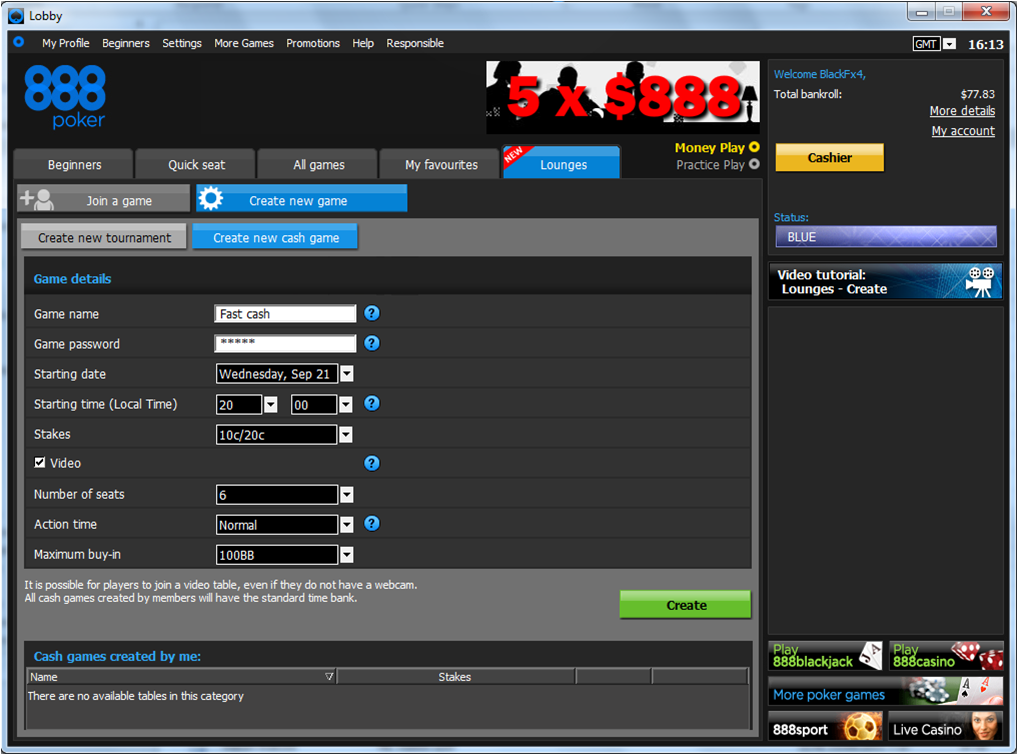Click the BLUE status bar
Viewport: 1018px width, 755px height.
click(886, 237)
